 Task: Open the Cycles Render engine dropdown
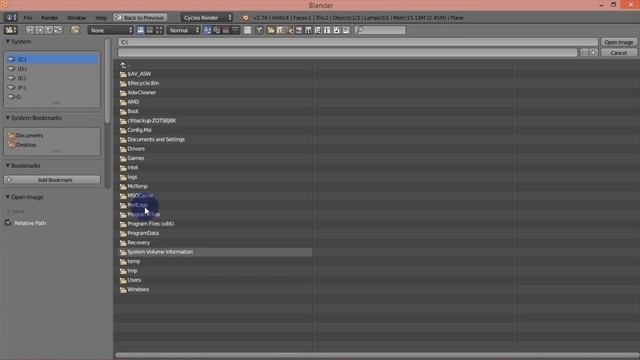[207, 18]
